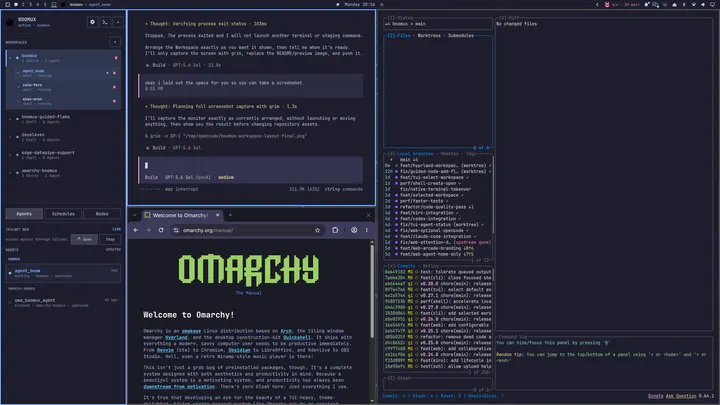Viewport: 720px width, 405px height.
Task: Open the Wi-Fi network icon in top bar
Action: coord(693,5)
